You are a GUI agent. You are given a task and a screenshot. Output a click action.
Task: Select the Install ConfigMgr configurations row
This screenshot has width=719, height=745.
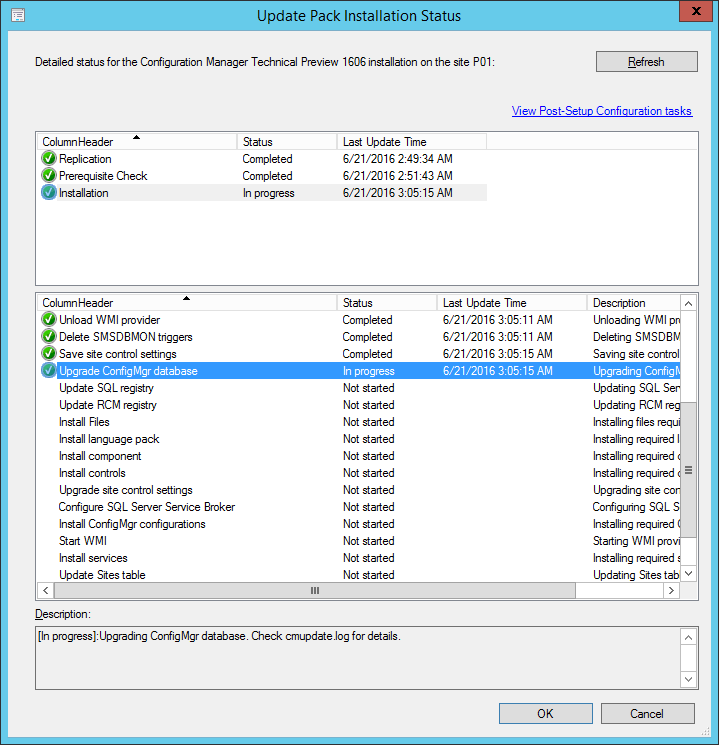(359, 524)
